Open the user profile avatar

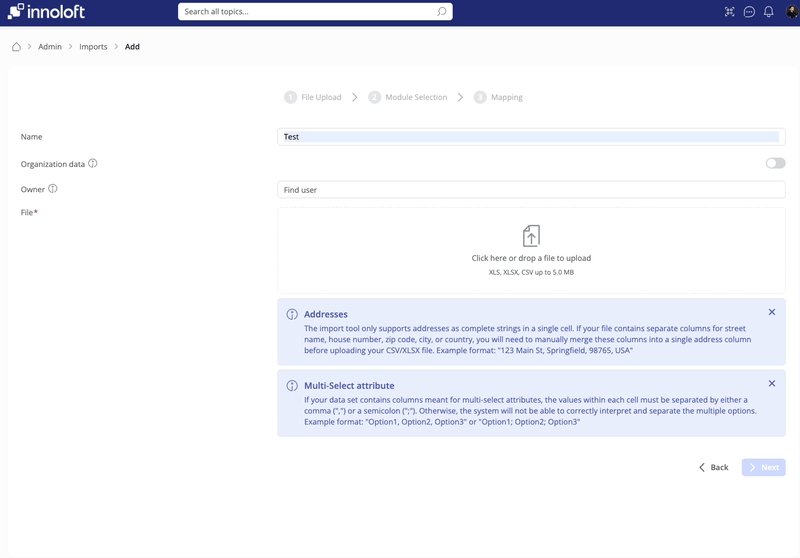pos(792,12)
